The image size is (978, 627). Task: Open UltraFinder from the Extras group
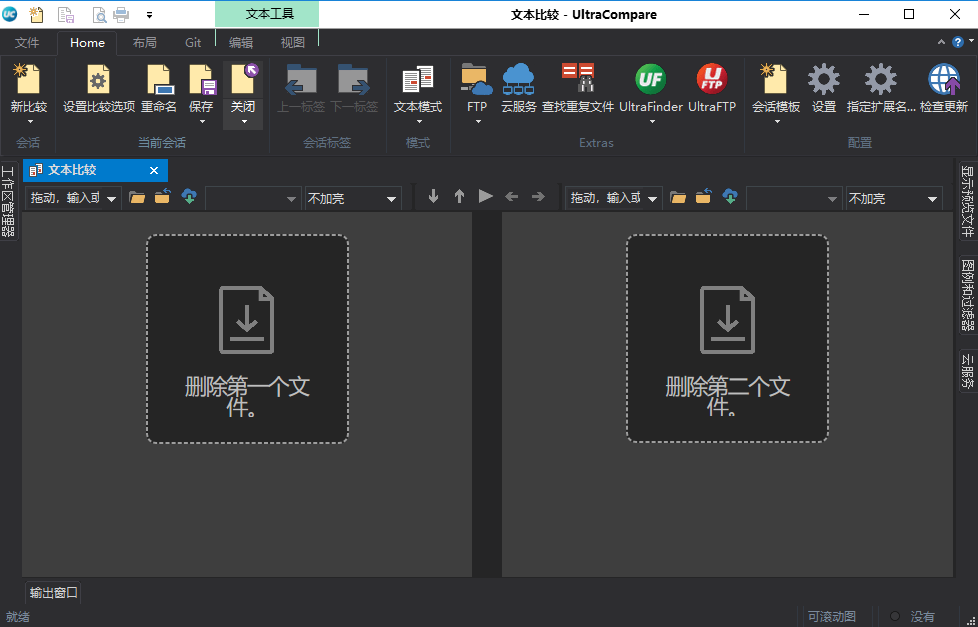pyautogui.click(x=649, y=90)
